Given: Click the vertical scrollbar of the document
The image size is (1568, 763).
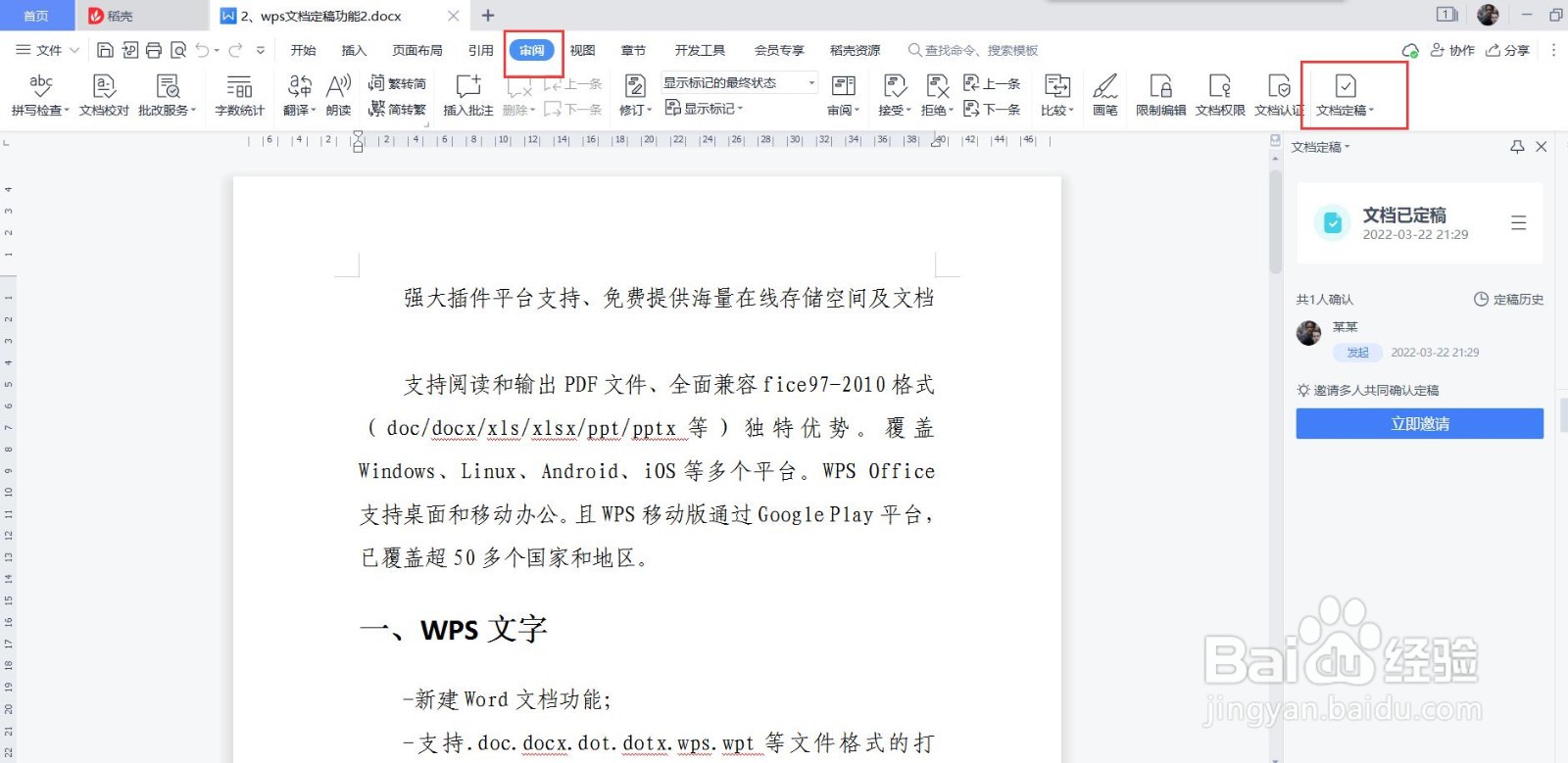Looking at the screenshot, I should point(1275,223).
